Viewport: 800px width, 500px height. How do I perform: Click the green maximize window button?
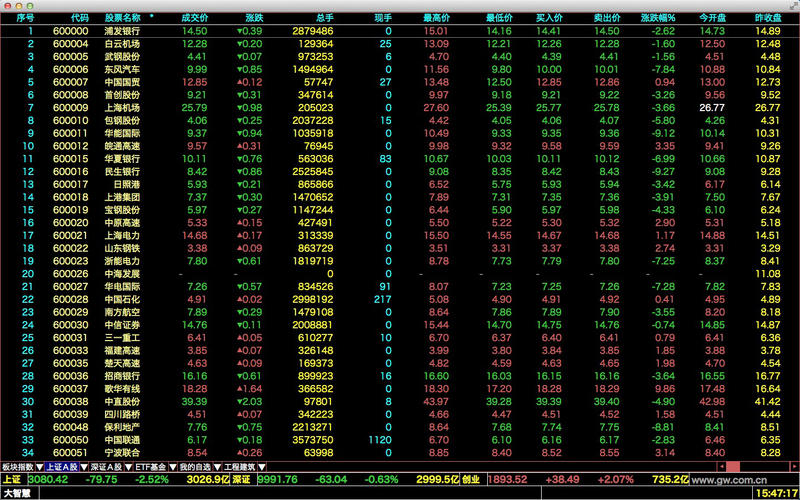coord(30,6)
